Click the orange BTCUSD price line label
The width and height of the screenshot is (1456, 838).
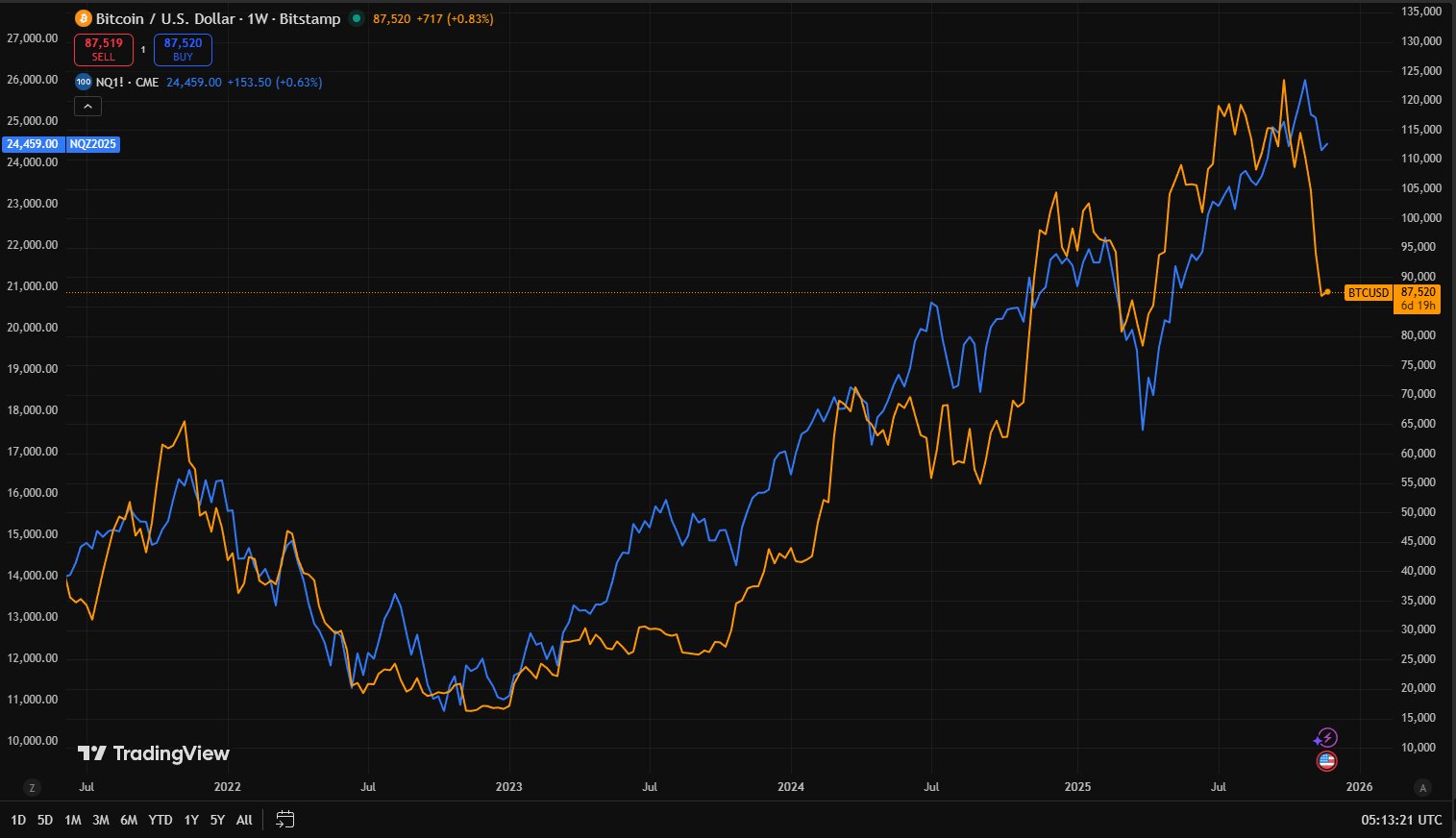tap(1369, 292)
